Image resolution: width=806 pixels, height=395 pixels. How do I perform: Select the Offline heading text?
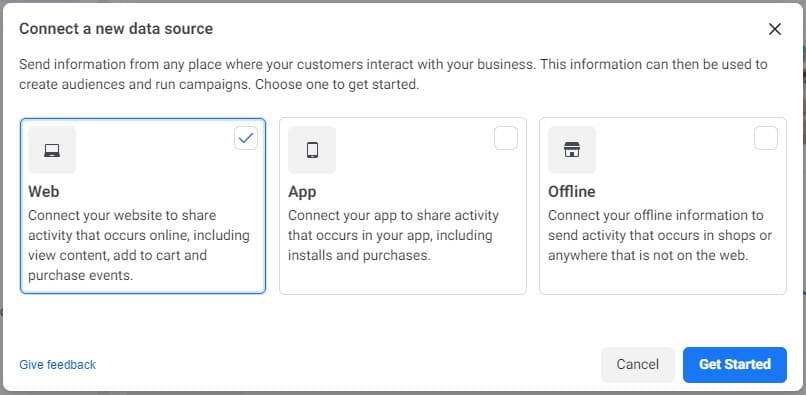[572, 192]
